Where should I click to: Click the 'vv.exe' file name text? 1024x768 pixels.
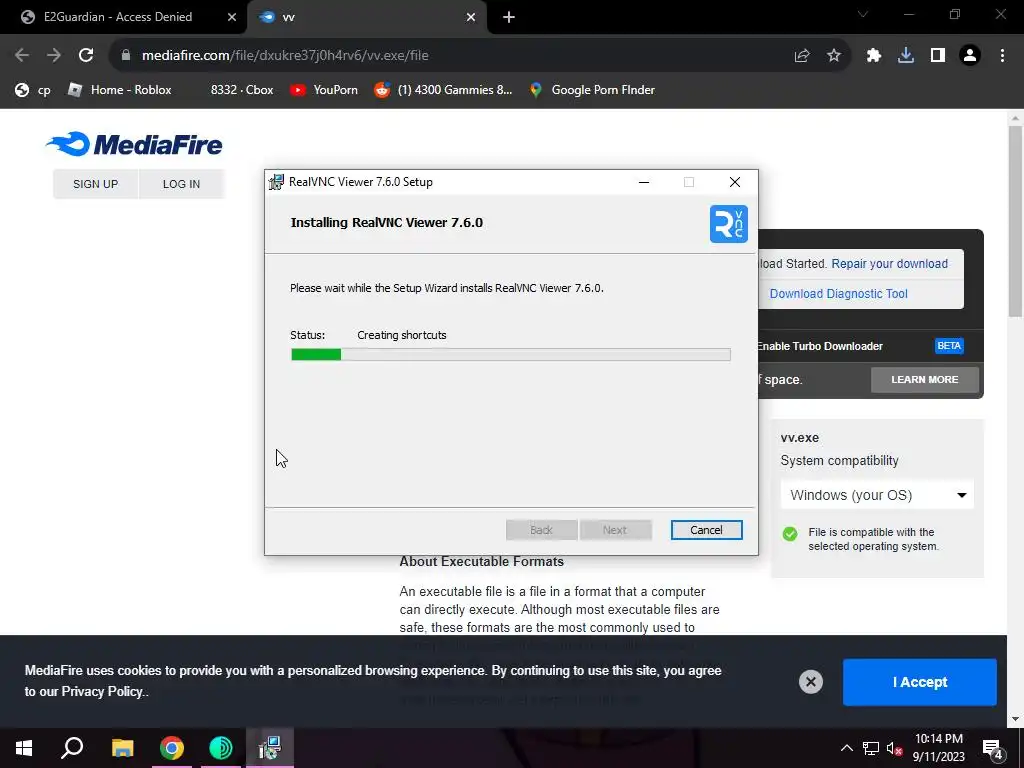click(799, 438)
